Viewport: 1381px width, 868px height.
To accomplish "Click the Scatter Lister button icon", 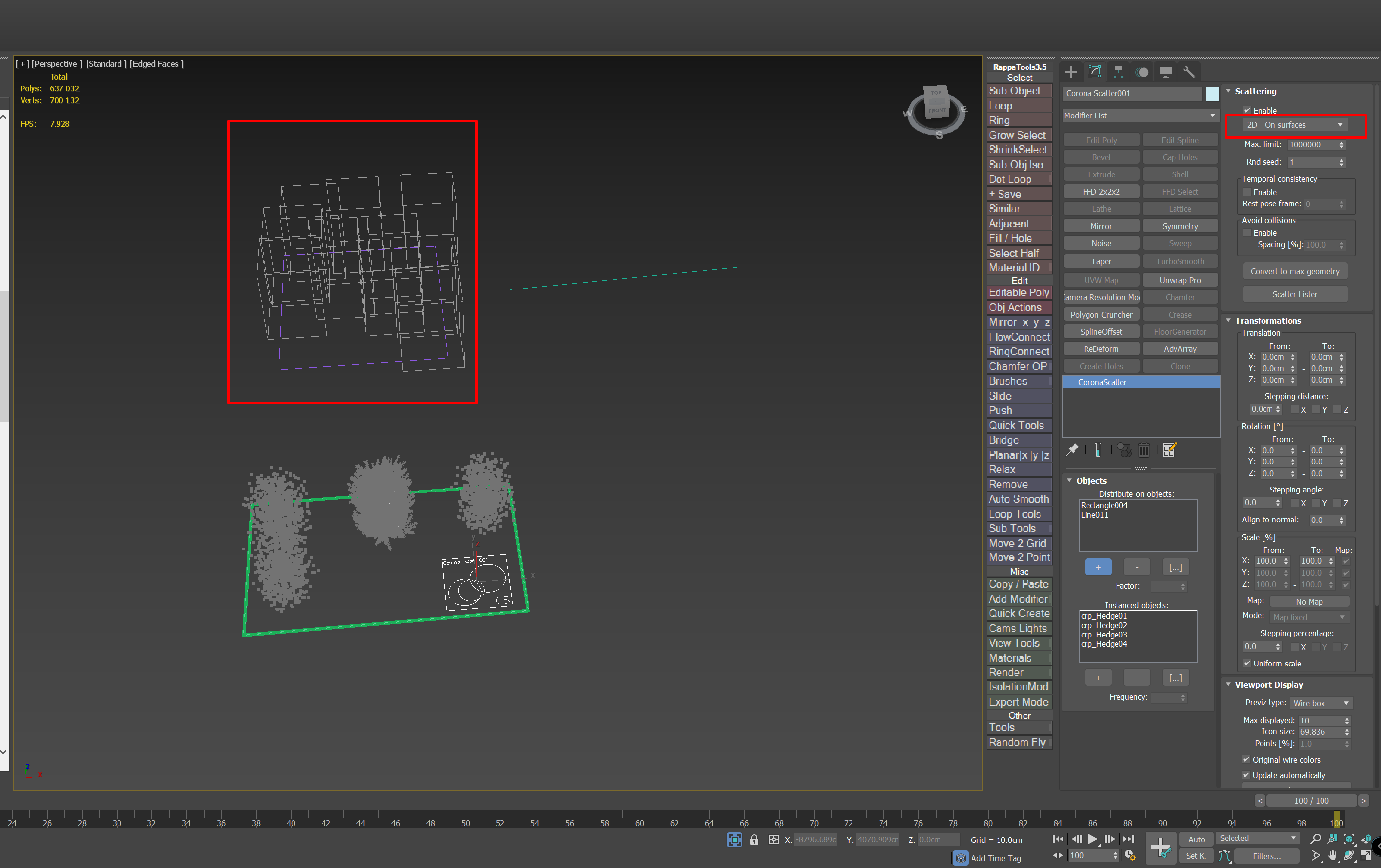I will click(x=1294, y=294).
